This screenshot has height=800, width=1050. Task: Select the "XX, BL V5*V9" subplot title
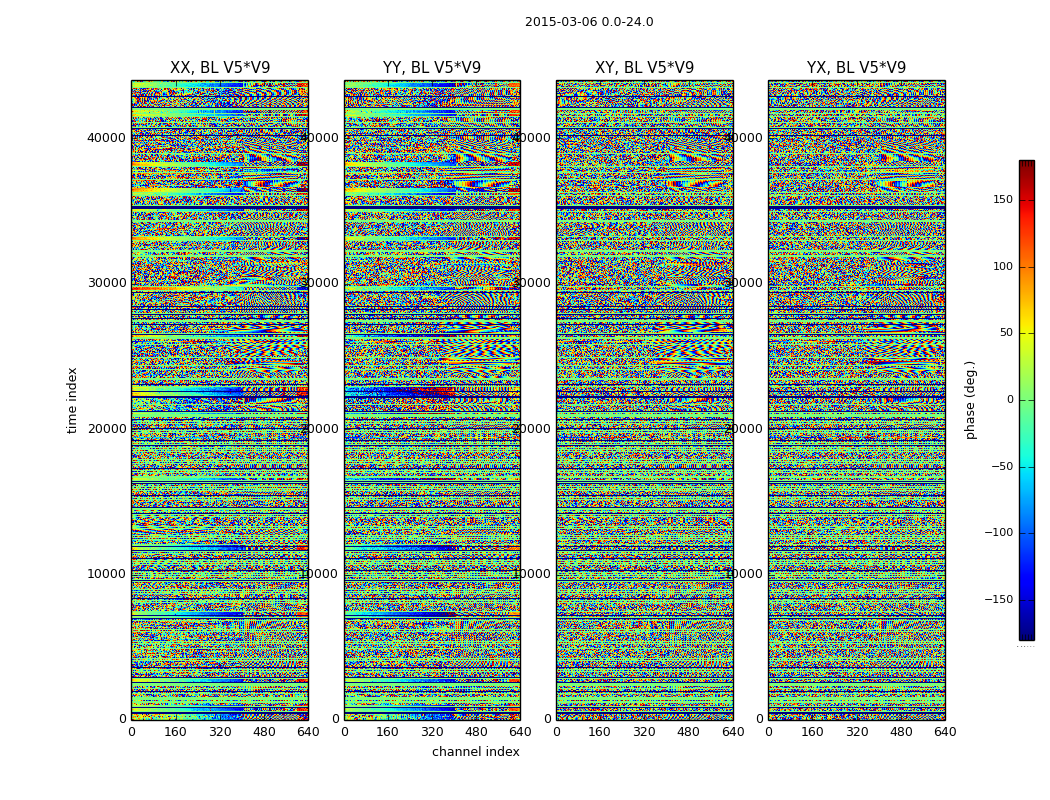pyautogui.click(x=220, y=68)
